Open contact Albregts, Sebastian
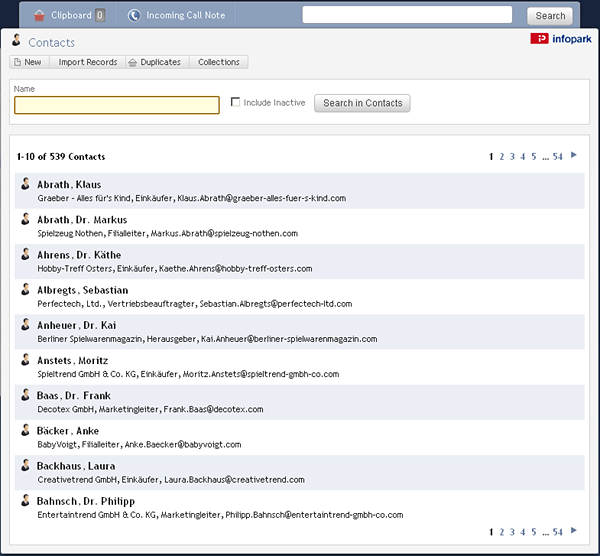The width and height of the screenshot is (600, 556). [83, 290]
